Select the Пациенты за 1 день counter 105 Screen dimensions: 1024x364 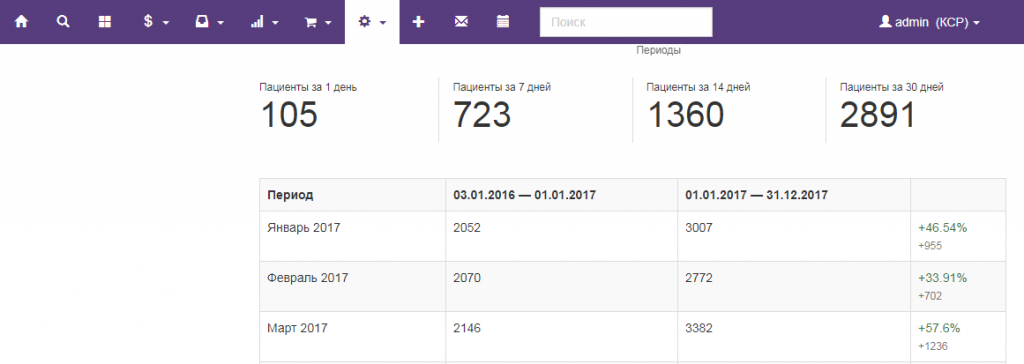click(289, 115)
